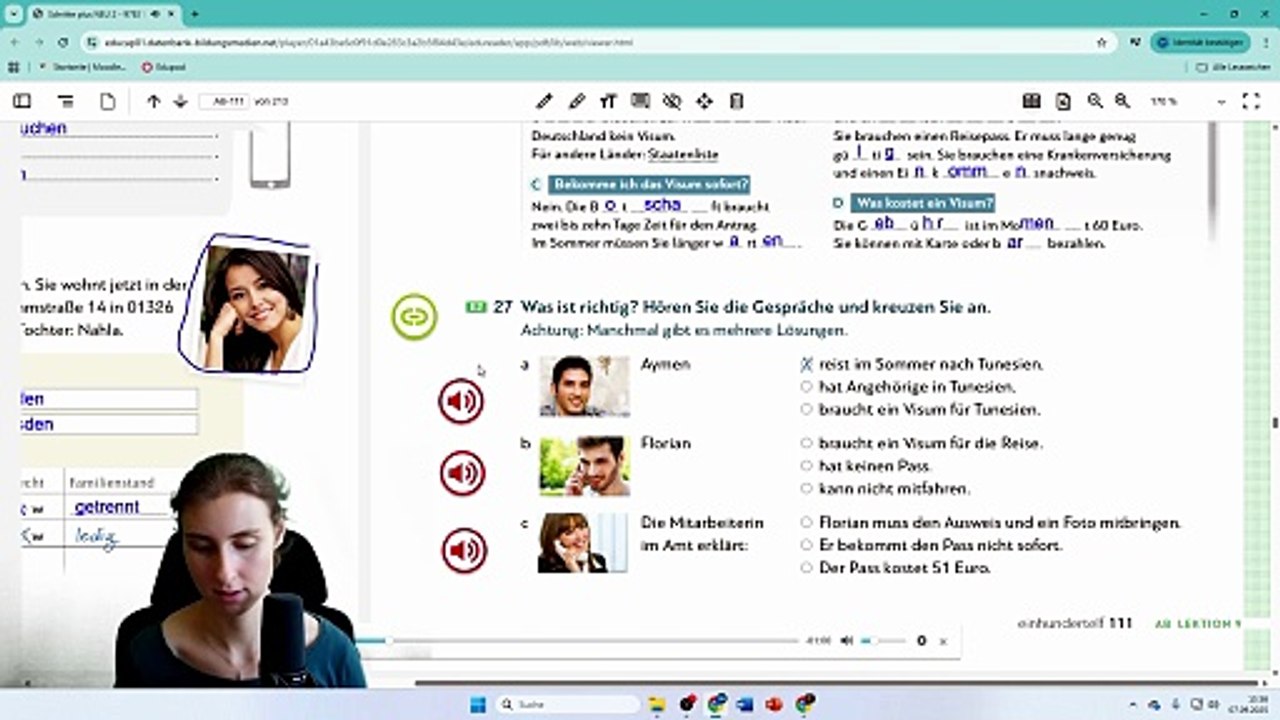
Task: Mute the audio player speaker icon
Action: (846, 640)
